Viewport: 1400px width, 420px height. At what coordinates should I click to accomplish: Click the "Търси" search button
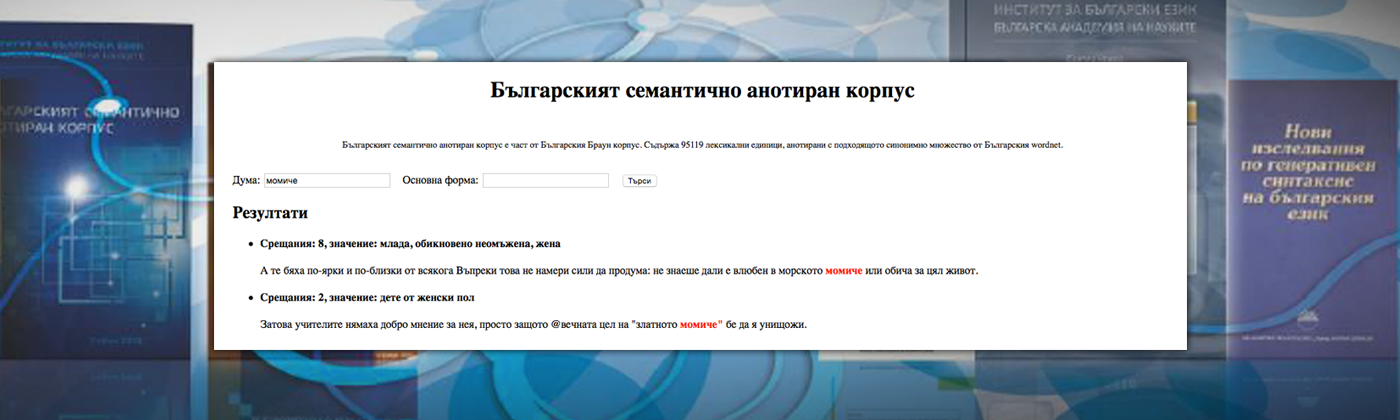click(x=639, y=181)
